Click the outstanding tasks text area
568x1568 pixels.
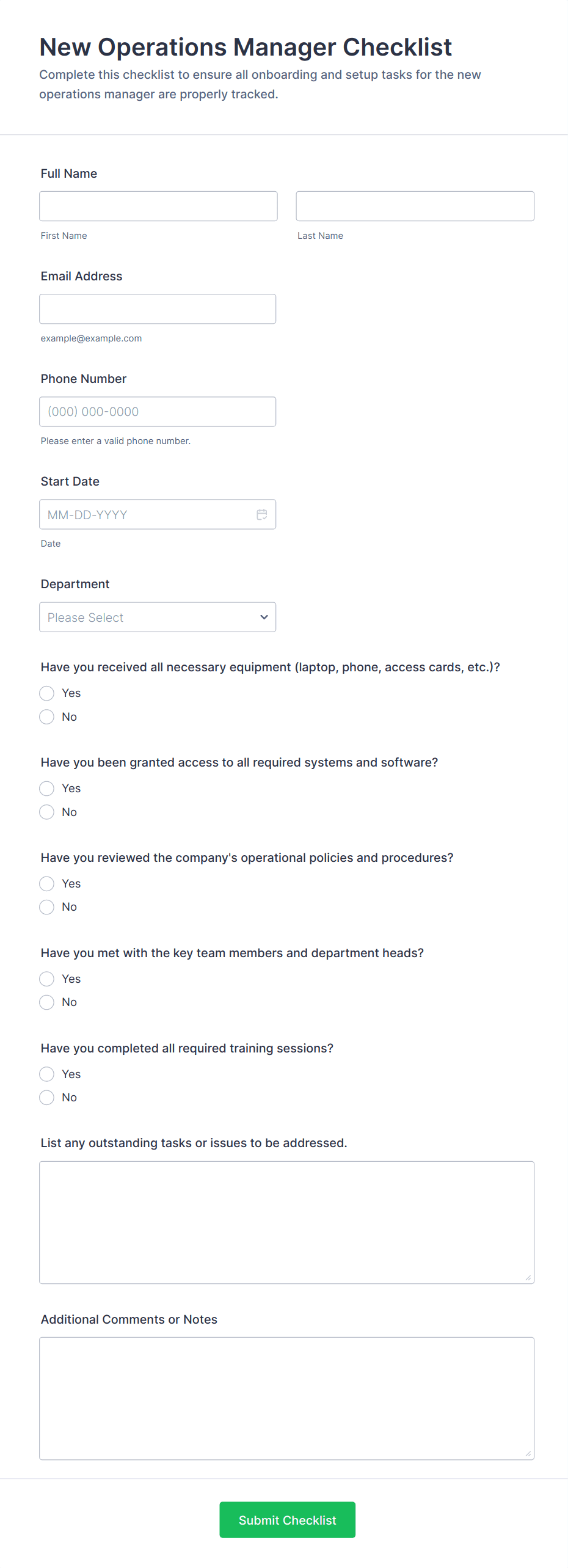pos(286,1222)
